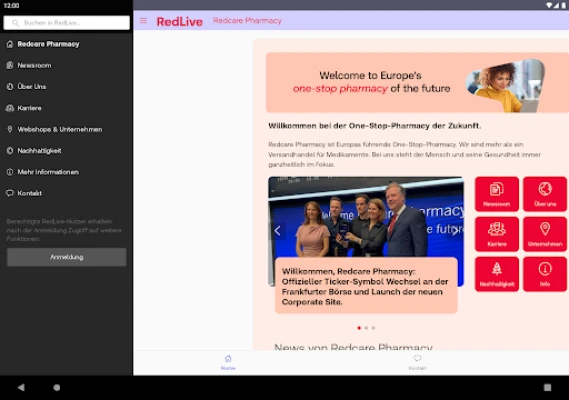Open the Über uns globe tile
569x400 pixels.
pyautogui.click(x=545, y=194)
